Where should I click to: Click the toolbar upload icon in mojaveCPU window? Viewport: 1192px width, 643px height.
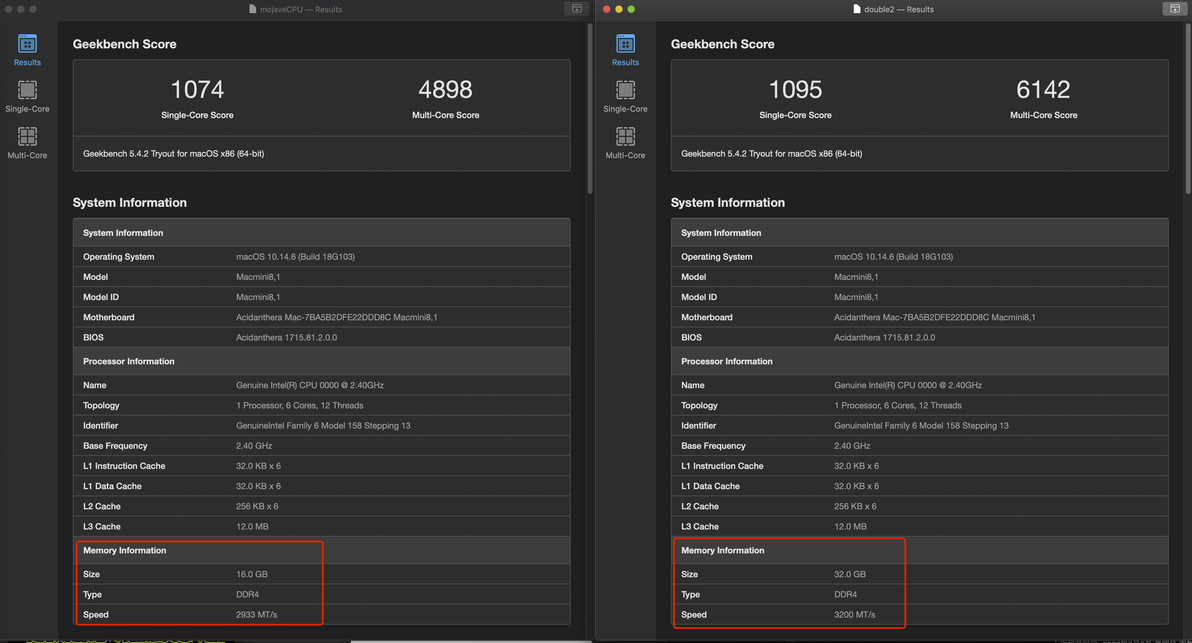(577, 8)
